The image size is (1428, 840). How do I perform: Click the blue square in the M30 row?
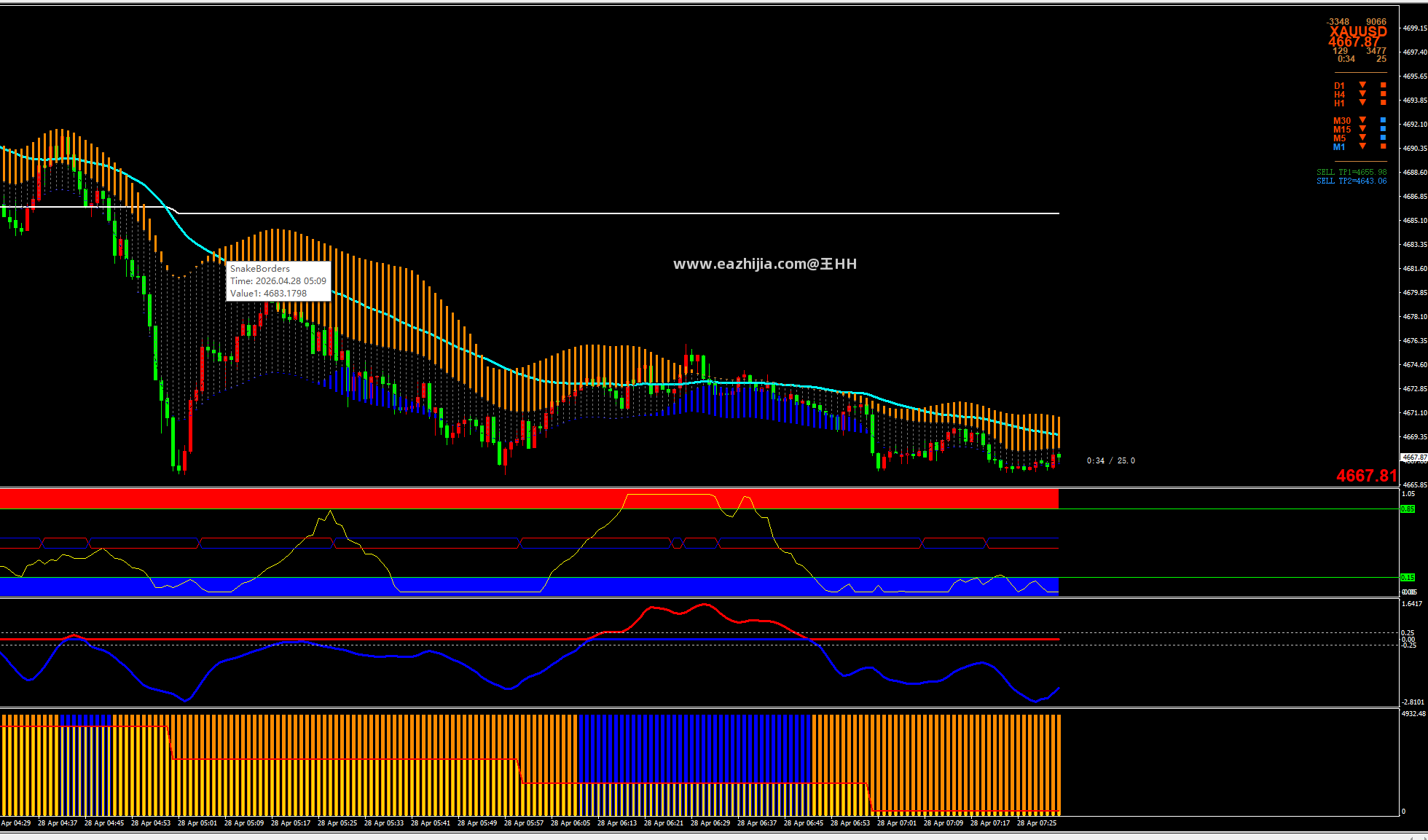tap(1383, 120)
